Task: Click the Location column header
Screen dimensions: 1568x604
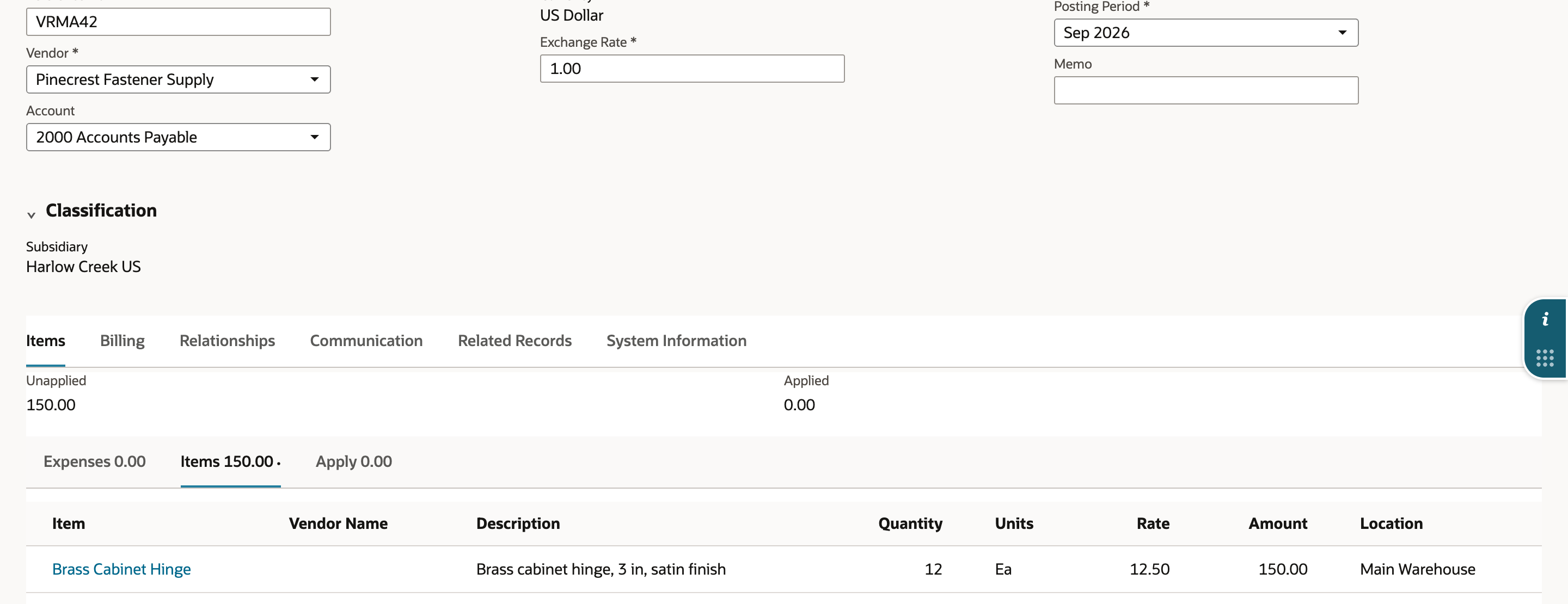Action: (x=1392, y=523)
